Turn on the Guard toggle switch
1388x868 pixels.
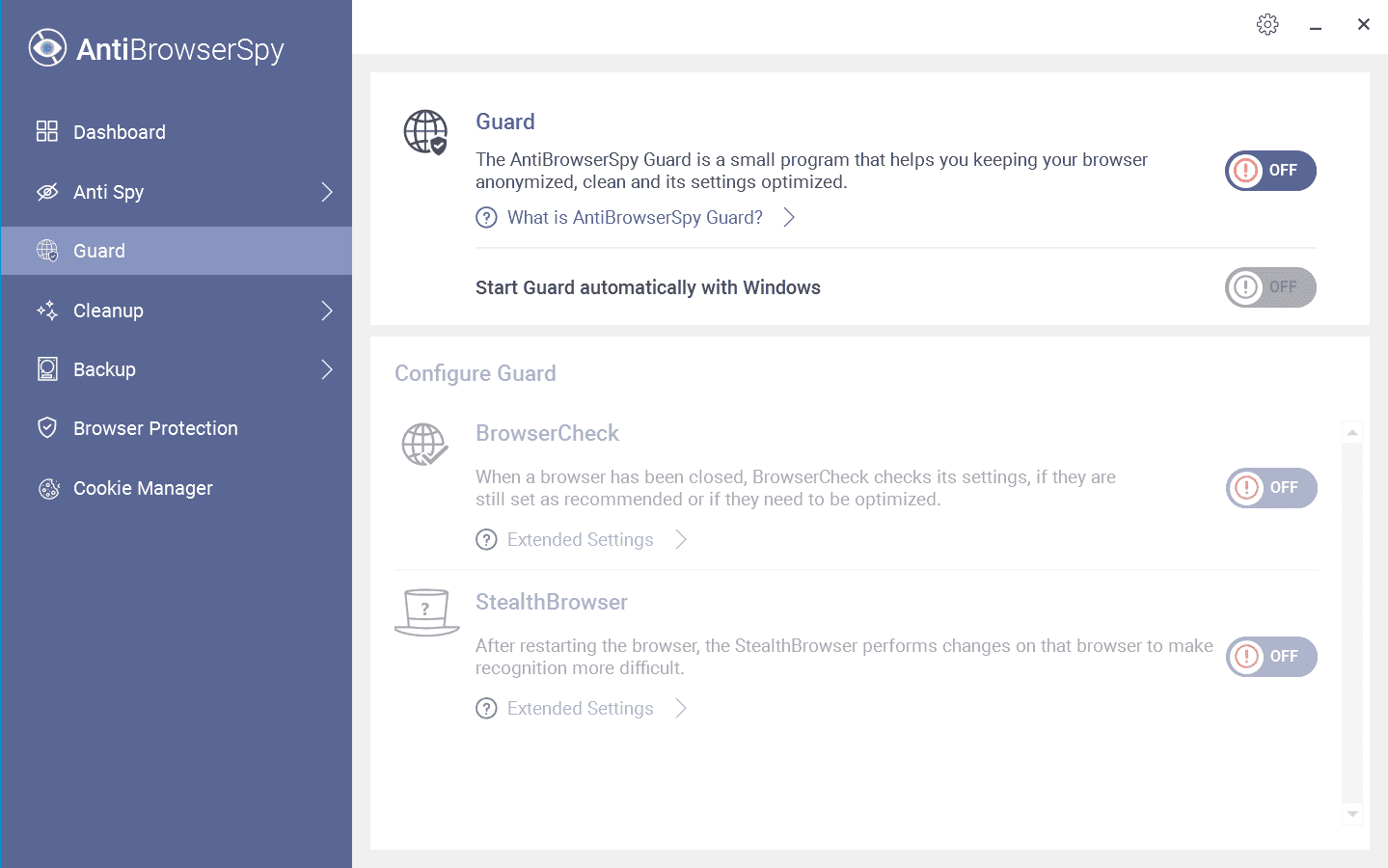click(x=1270, y=171)
